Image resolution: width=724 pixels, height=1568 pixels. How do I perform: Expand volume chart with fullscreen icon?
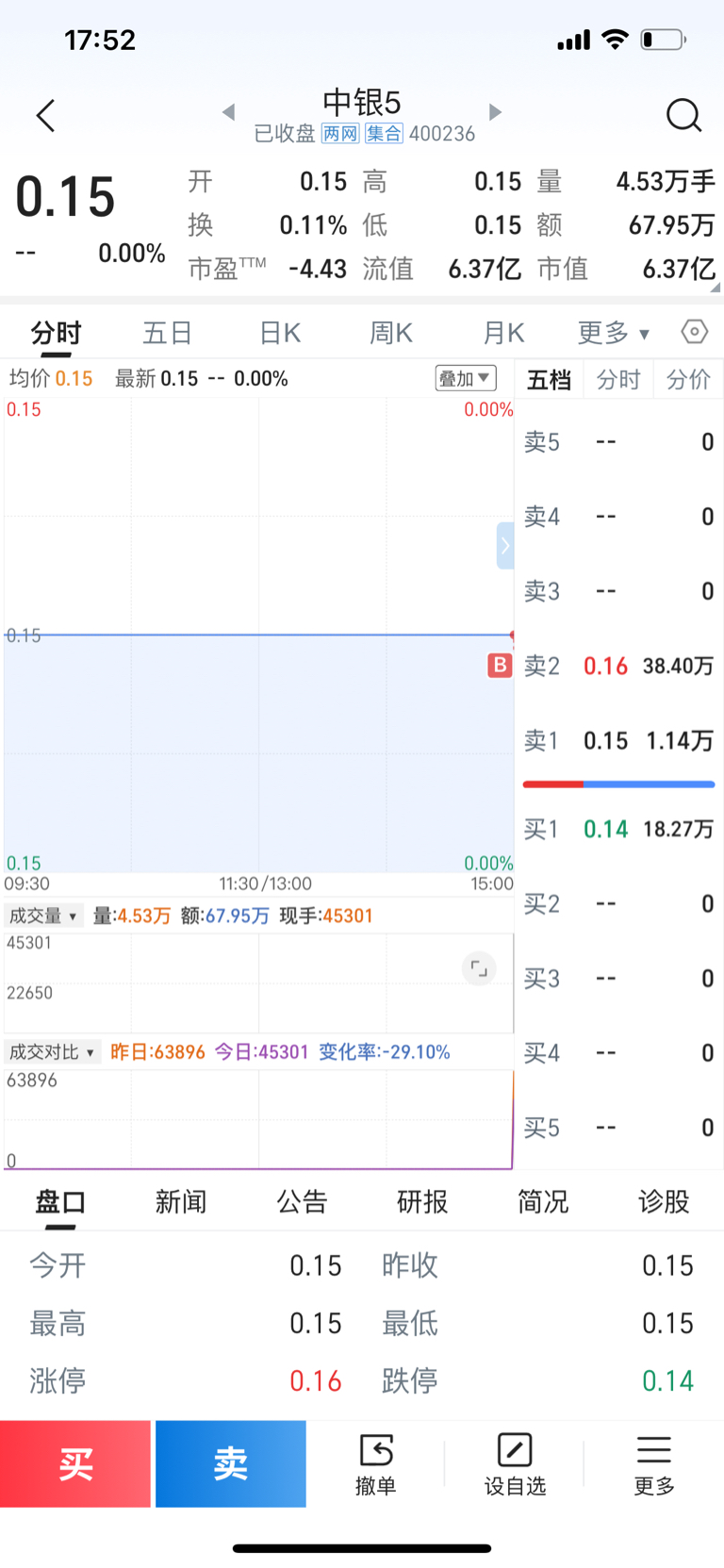pos(479,968)
